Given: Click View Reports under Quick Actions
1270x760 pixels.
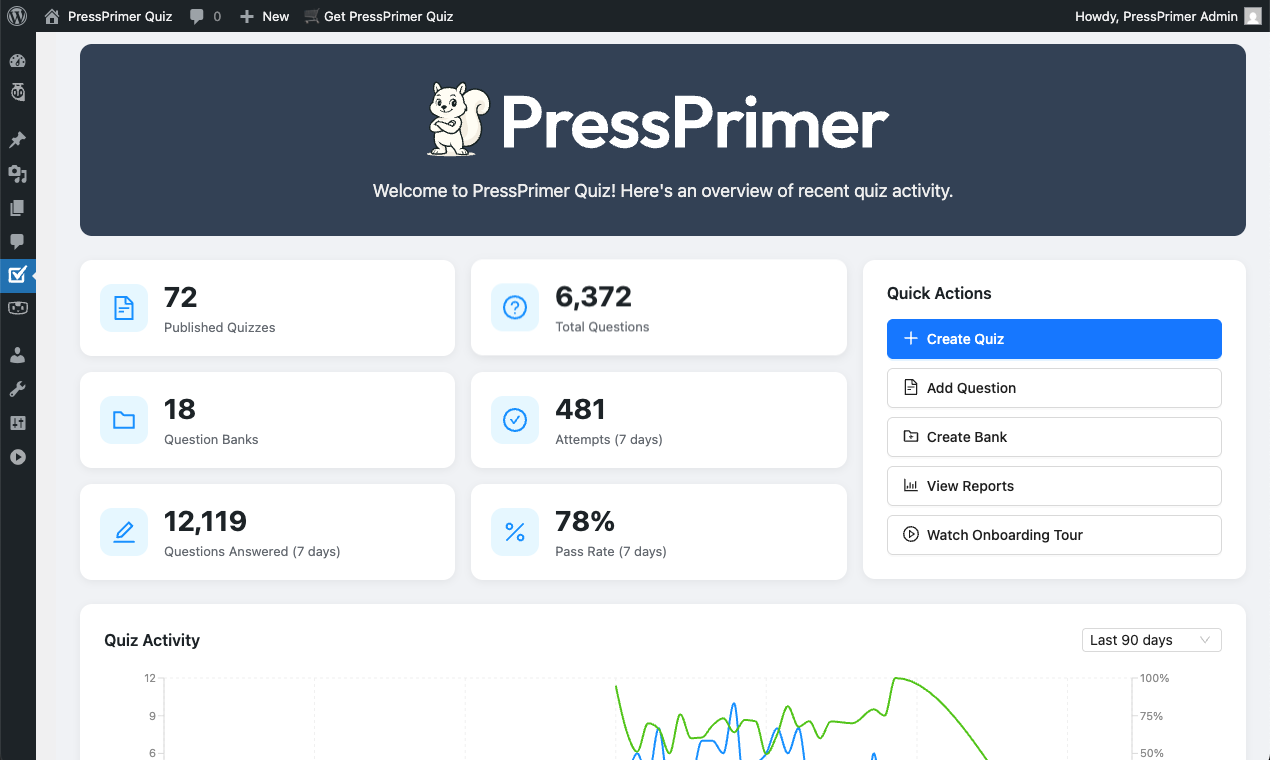Looking at the screenshot, I should click(x=1053, y=486).
